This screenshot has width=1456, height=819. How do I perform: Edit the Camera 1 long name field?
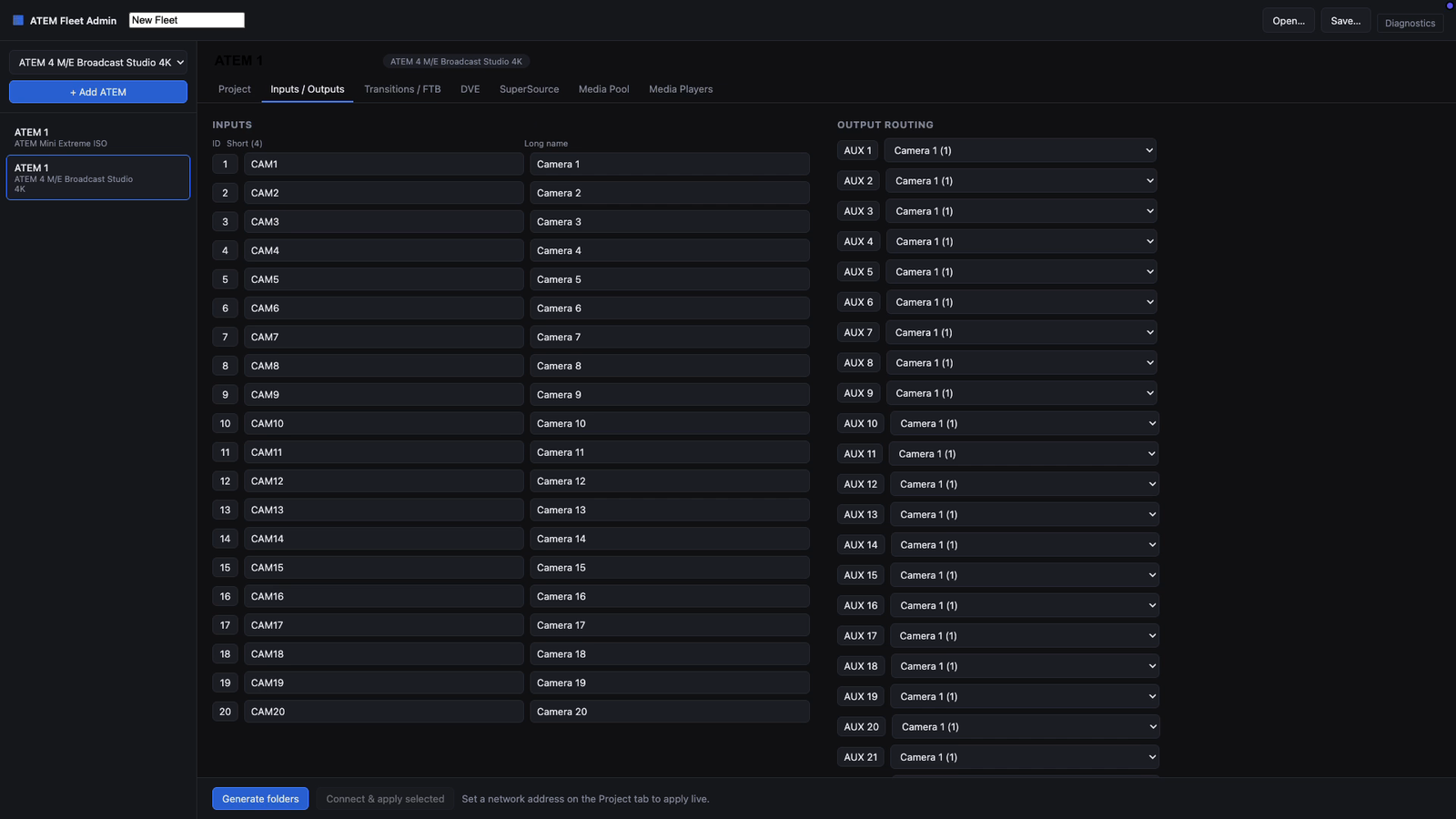[x=670, y=164]
